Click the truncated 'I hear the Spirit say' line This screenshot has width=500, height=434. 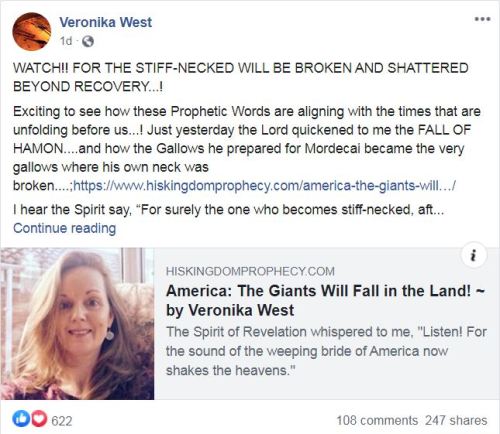click(x=228, y=210)
